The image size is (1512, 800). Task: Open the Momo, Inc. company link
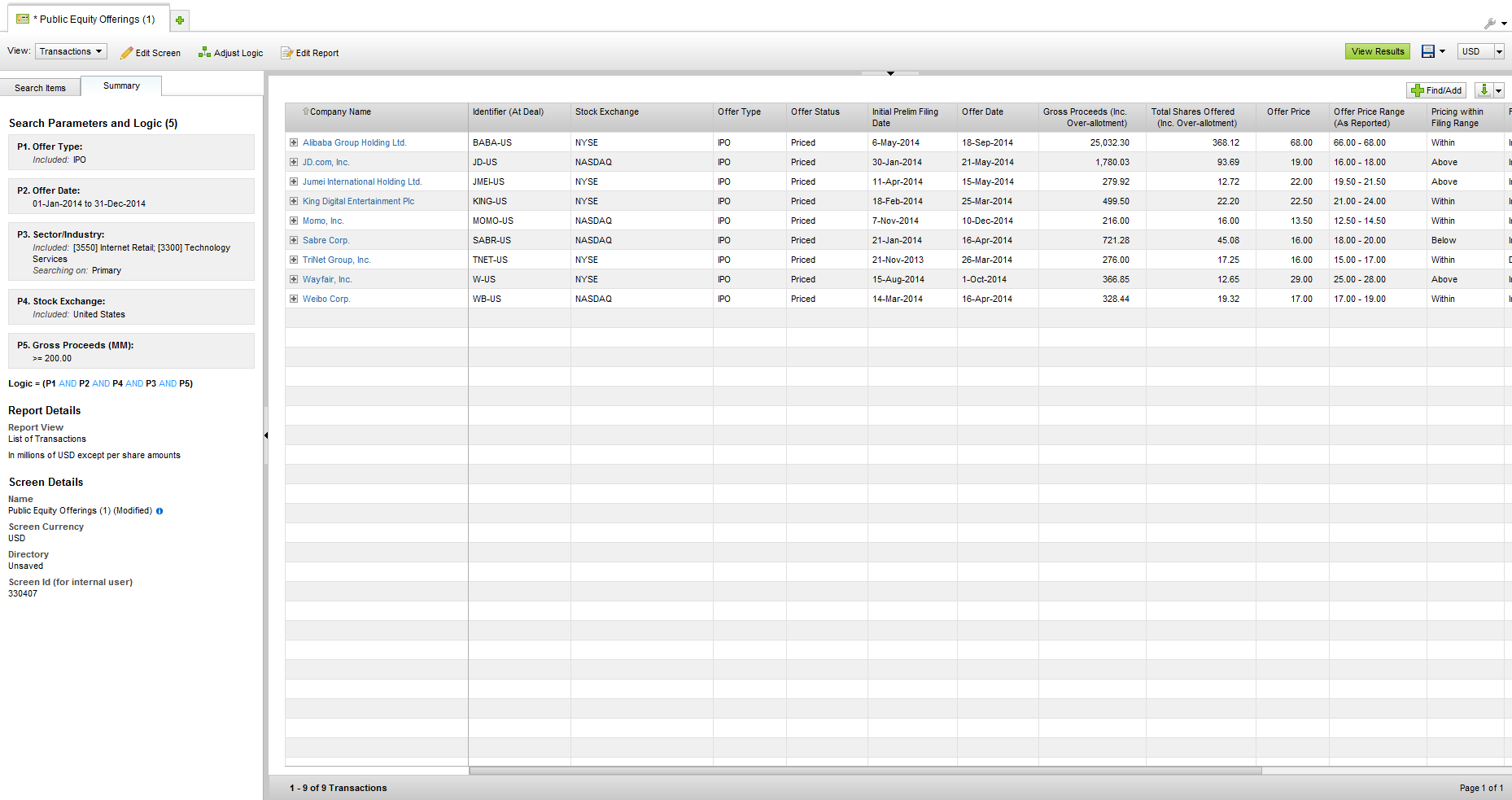[323, 221]
